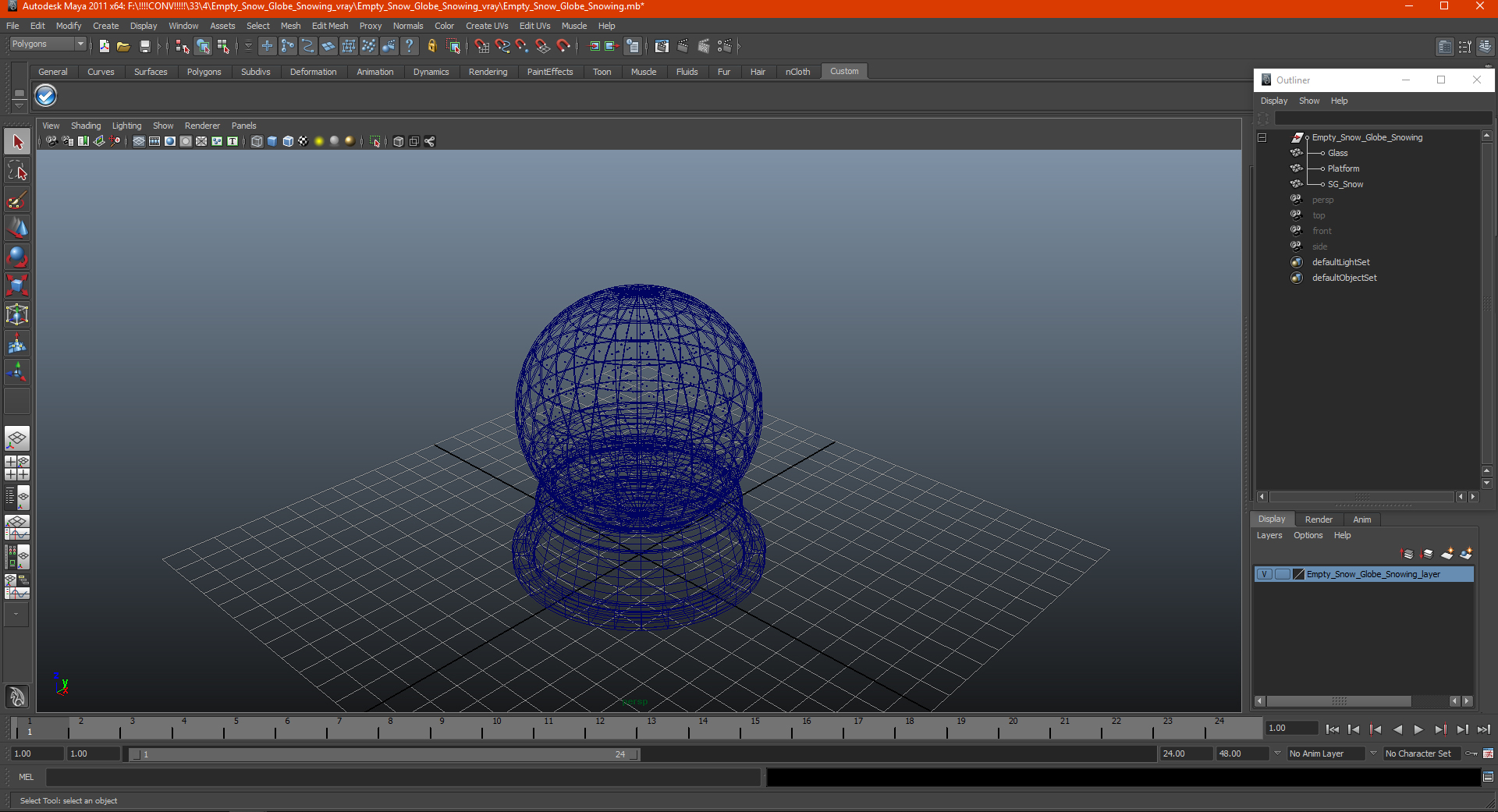Click the save scene disk icon
Image resolution: width=1498 pixels, height=812 pixels.
point(144,46)
